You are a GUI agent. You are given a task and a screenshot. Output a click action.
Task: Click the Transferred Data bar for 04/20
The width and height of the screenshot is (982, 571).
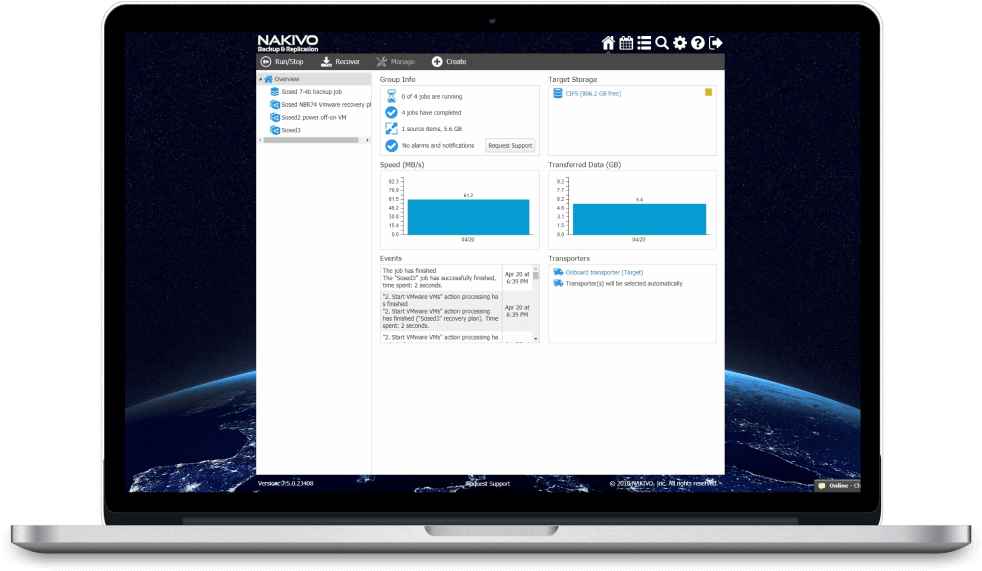point(639,219)
